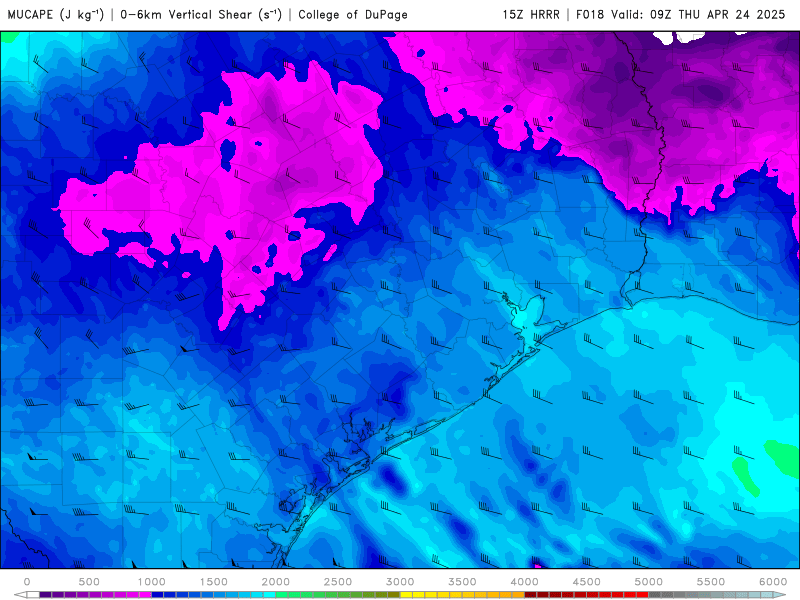This screenshot has height=600, width=800.
Task: Click the 5500 label on the color scale
Action: point(711,582)
